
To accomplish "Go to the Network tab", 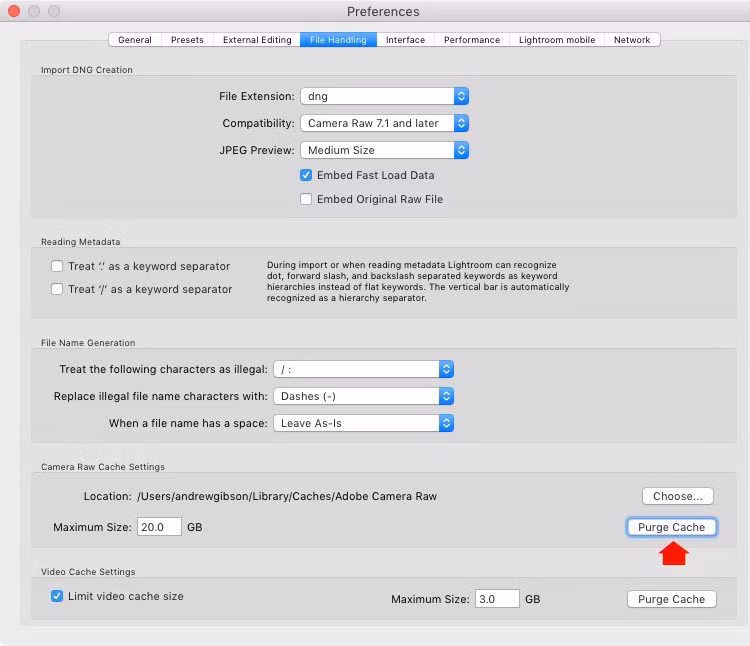I will [x=632, y=40].
